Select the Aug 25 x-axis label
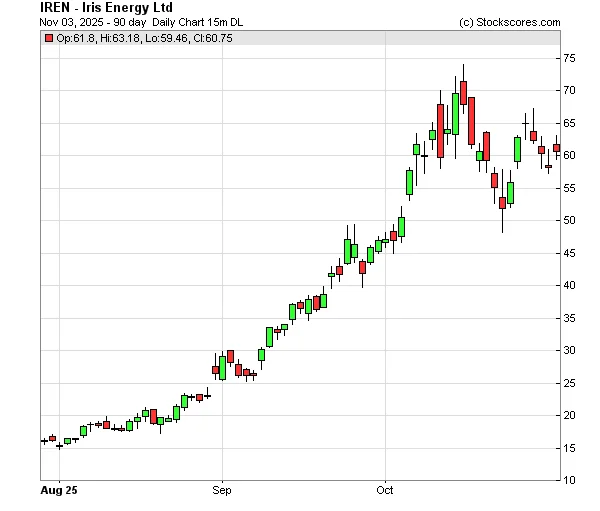 coord(61,491)
